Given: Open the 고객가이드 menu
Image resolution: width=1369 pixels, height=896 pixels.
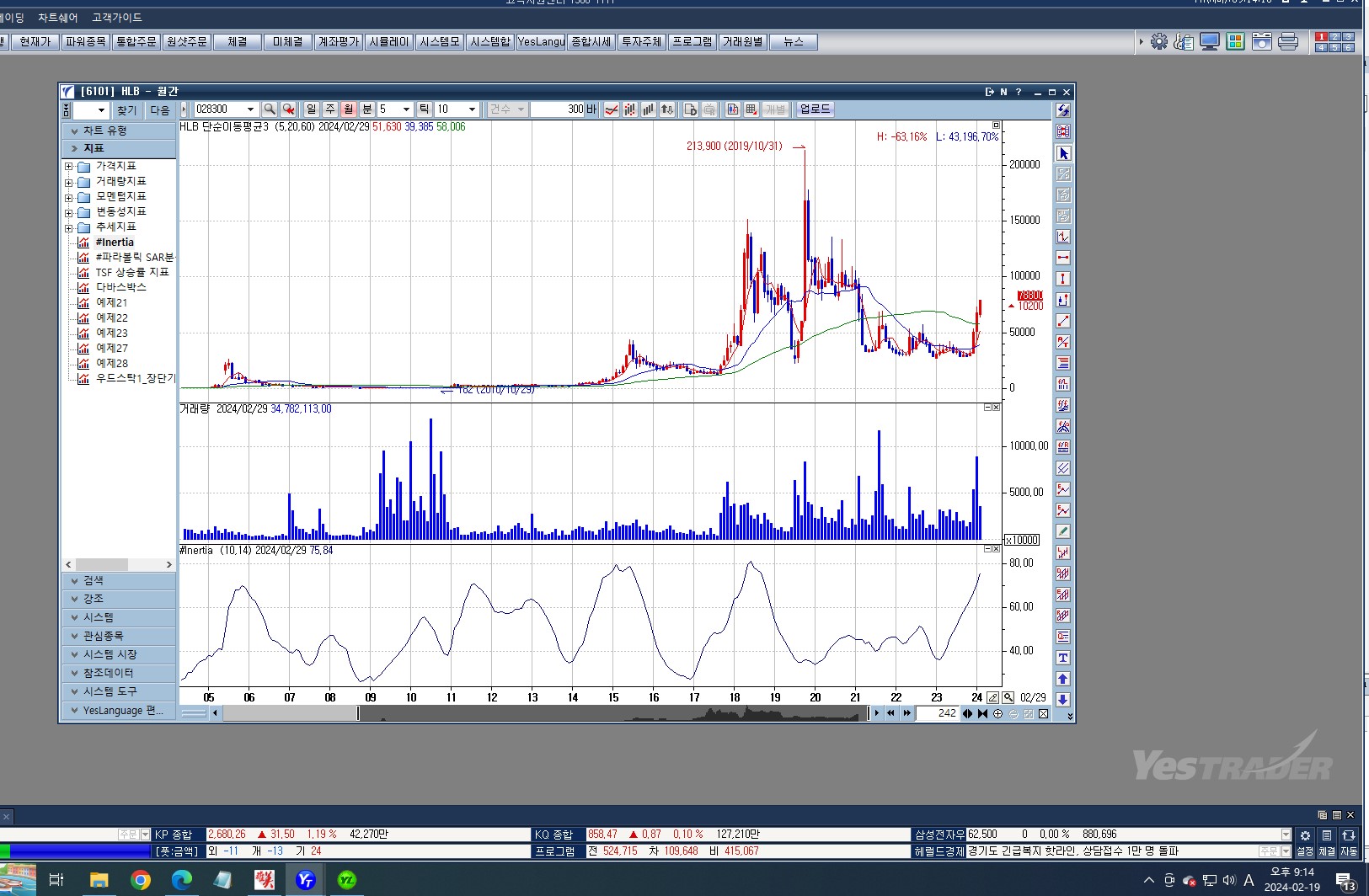Looking at the screenshot, I should [117, 18].
